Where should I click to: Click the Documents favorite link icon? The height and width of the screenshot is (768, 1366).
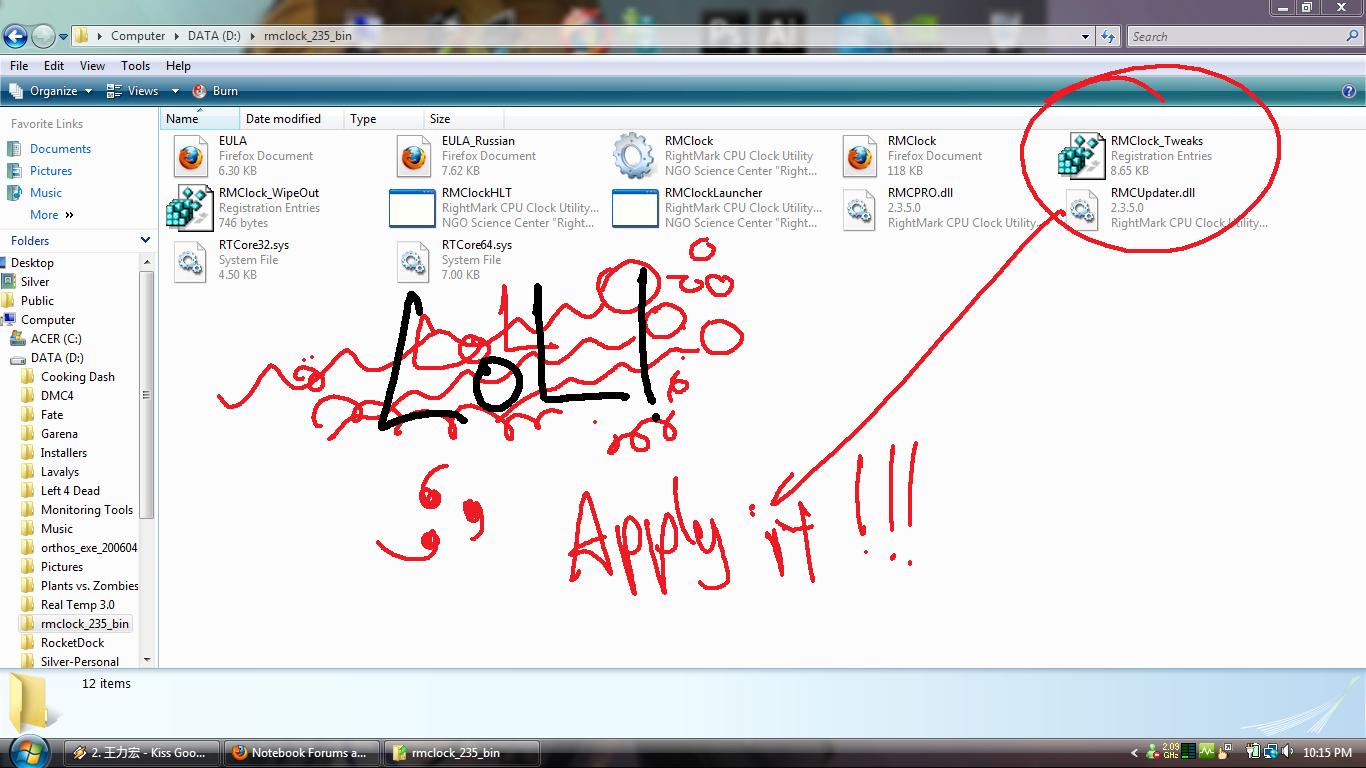(x=14, y=149)
